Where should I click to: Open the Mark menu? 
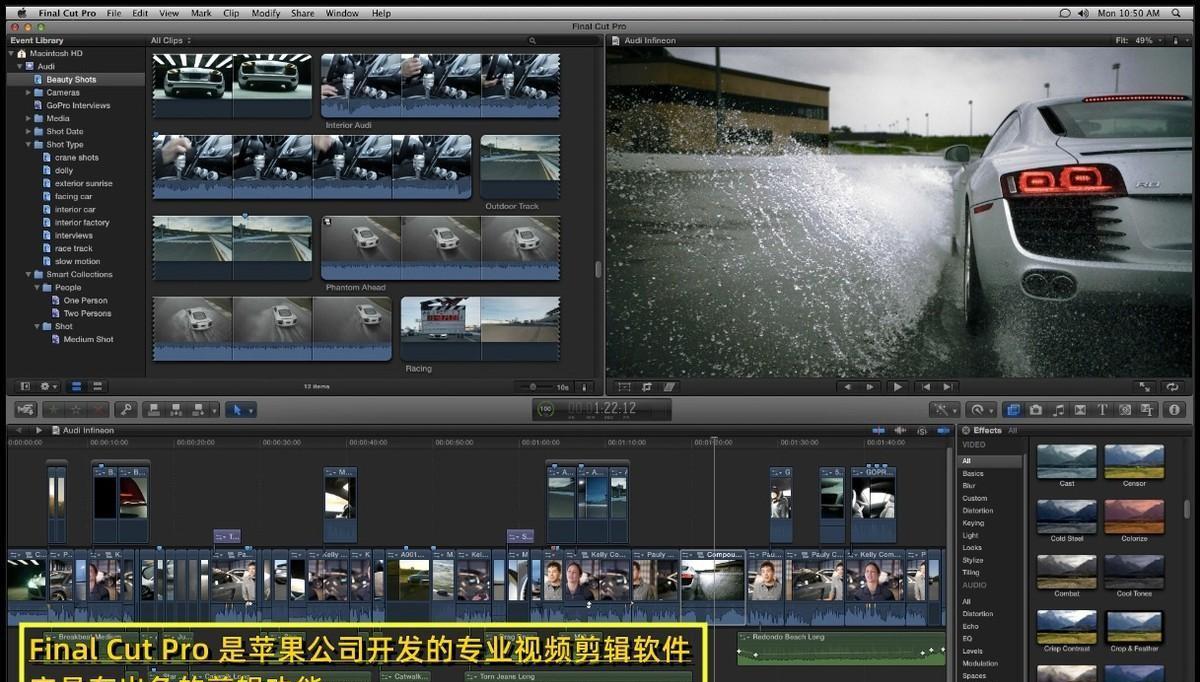[x=201, y=13]
